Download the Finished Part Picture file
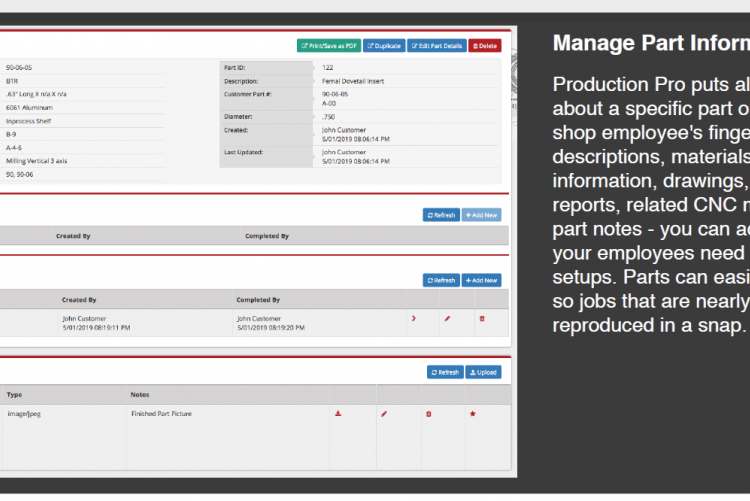 (x=338, y=413)
